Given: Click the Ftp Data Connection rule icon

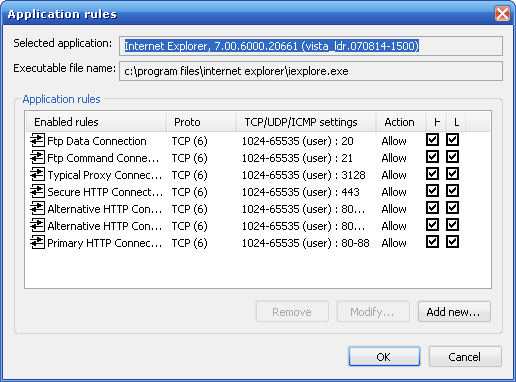Looking at the screenshot, I should (x=37, y=140).
